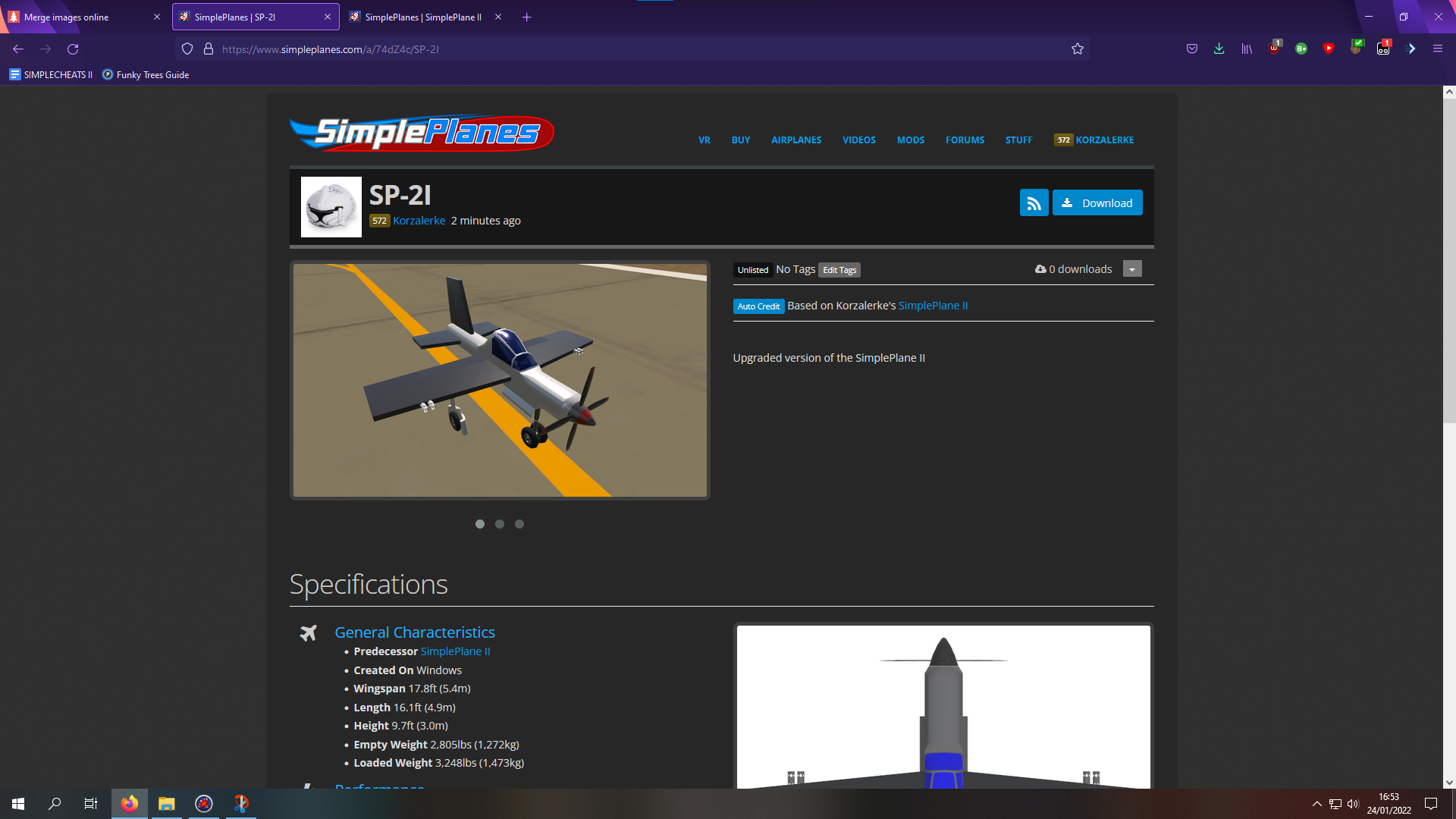This screenshot has height=819, width=1456.
Task: Open the SimplePlane II predecessor link beside Auto Credit
Action: coord(933,306)
